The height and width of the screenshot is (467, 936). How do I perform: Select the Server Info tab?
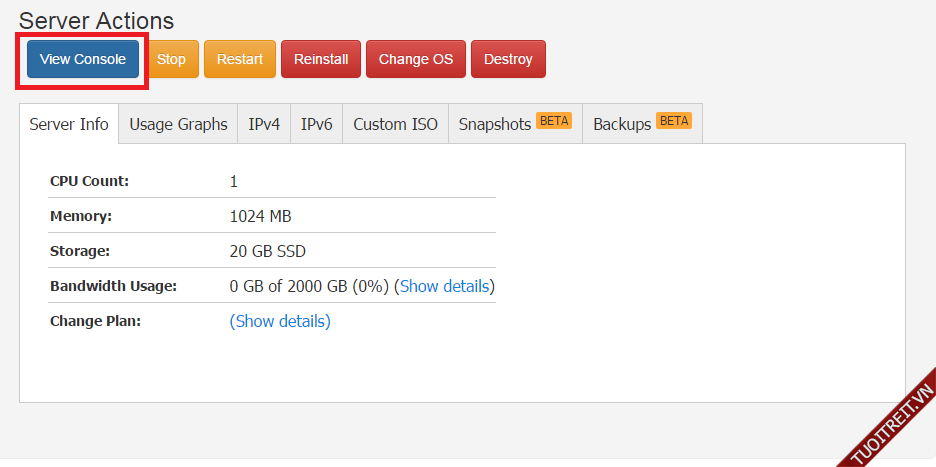coord(69,124)
